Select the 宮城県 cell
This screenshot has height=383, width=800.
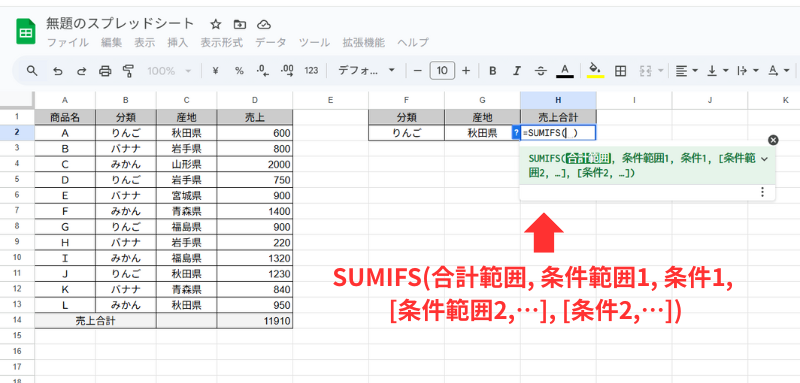tap(187, 196)
